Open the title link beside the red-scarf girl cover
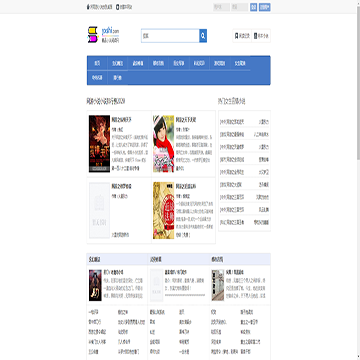The height and width of the screenshot is (360, 360). tap(186, 119)
